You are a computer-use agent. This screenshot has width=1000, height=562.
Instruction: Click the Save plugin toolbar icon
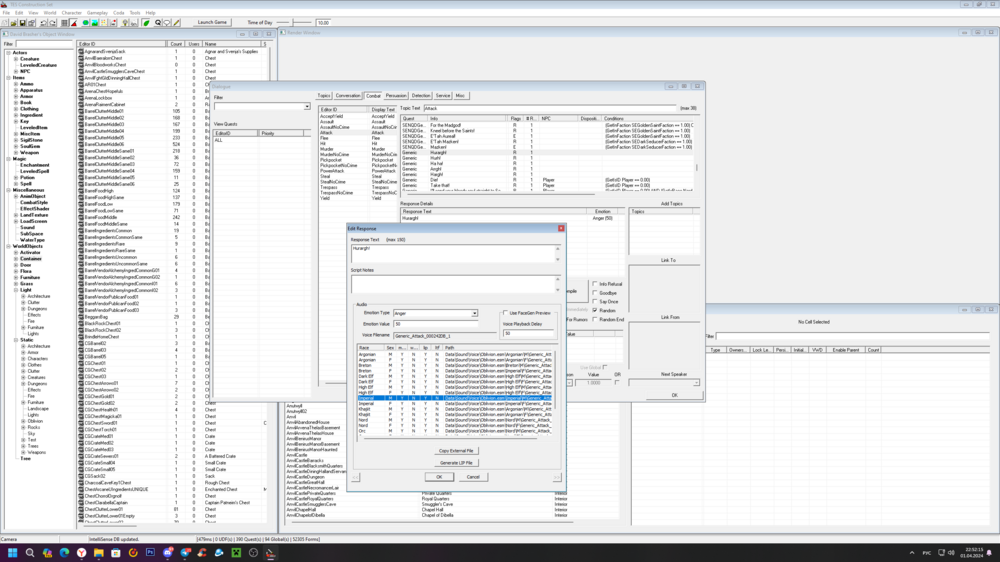tap(22, 23)
